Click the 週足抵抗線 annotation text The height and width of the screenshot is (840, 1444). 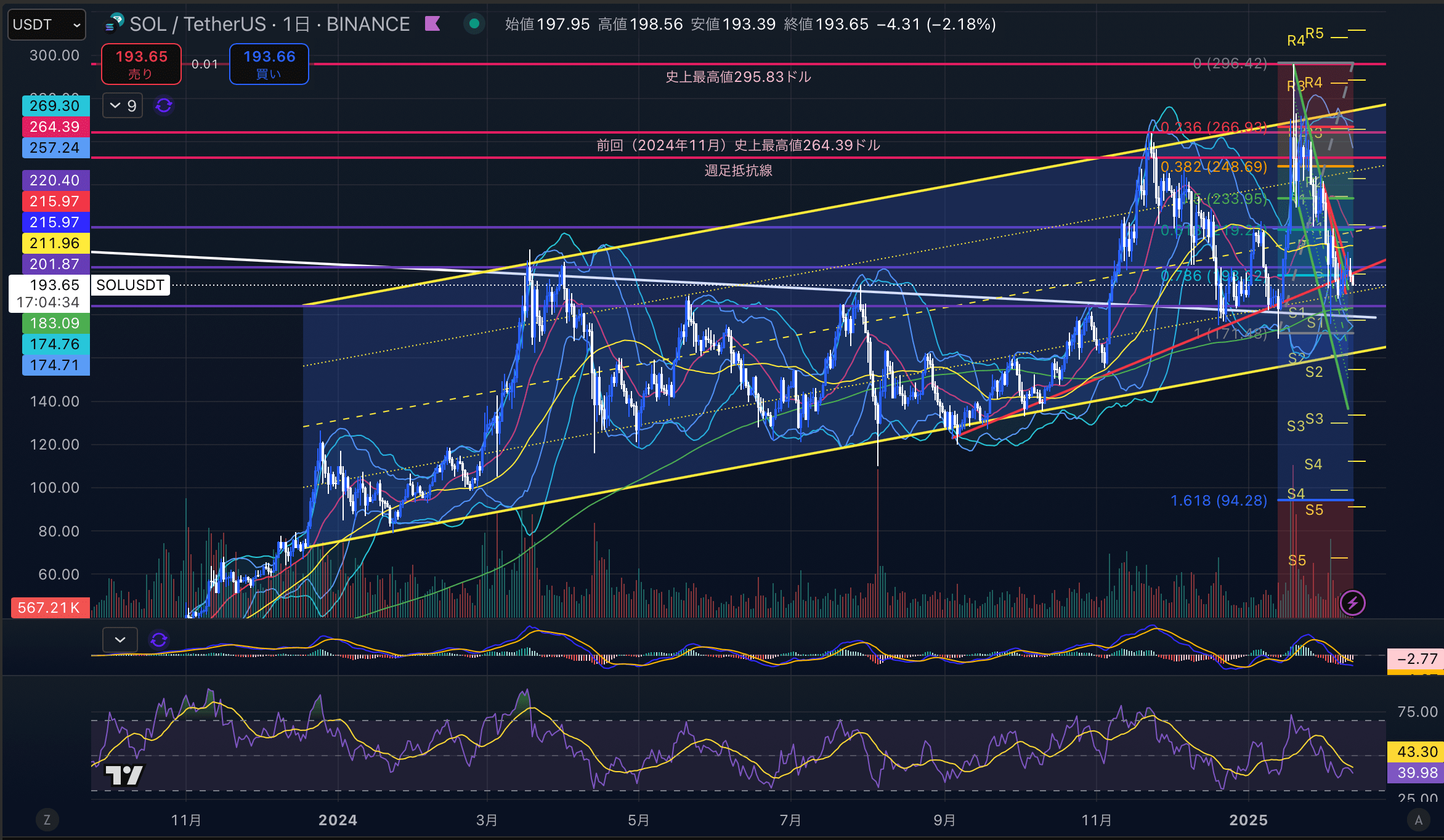coord(738,171)
